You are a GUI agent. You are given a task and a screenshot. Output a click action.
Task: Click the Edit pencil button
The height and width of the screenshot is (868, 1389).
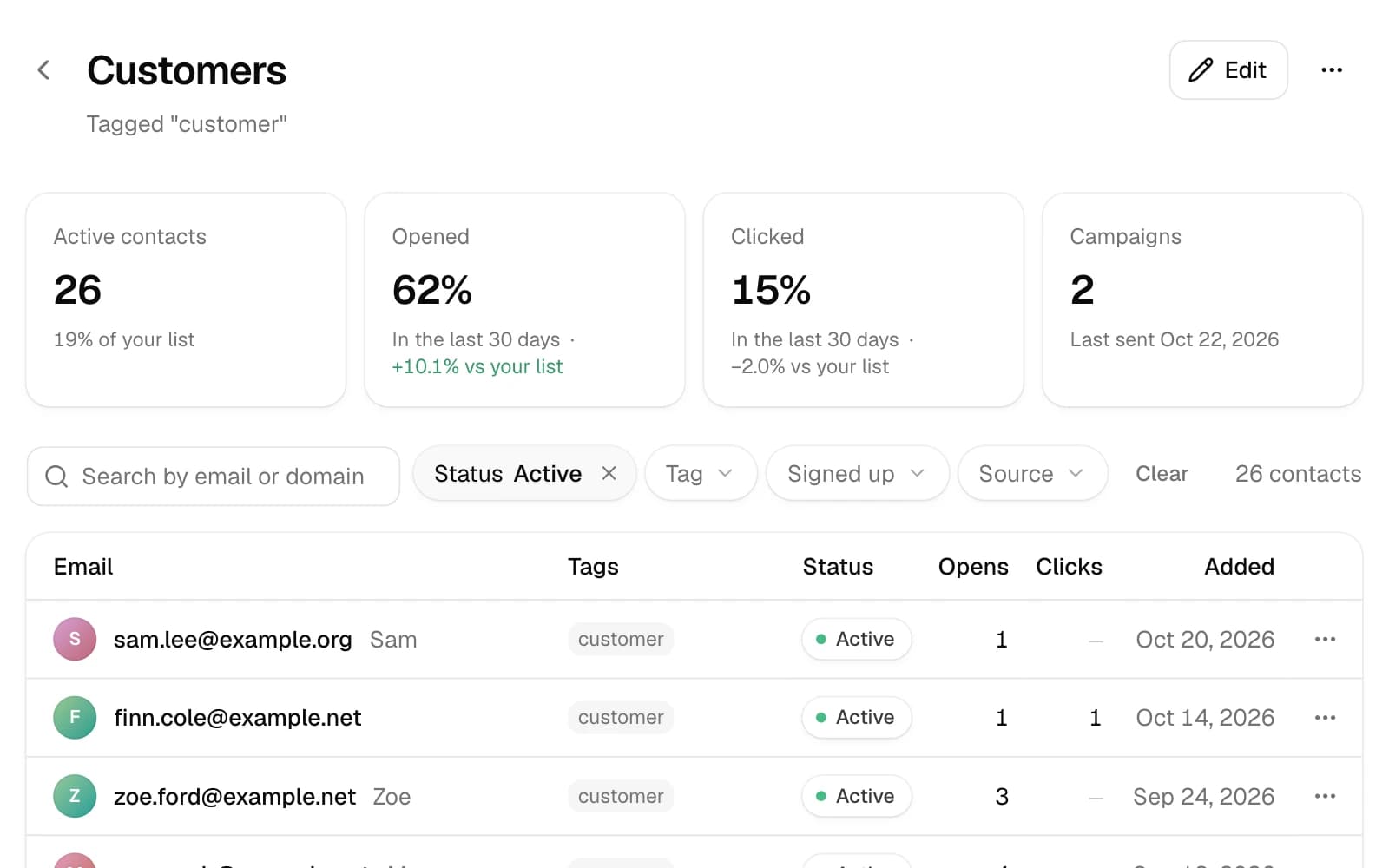(x=1228, y=70)
